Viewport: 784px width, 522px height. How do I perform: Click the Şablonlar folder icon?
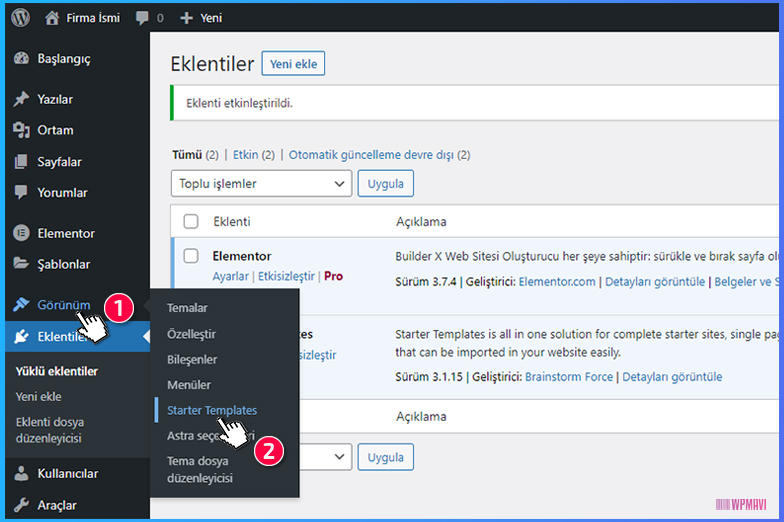point(21,264)
